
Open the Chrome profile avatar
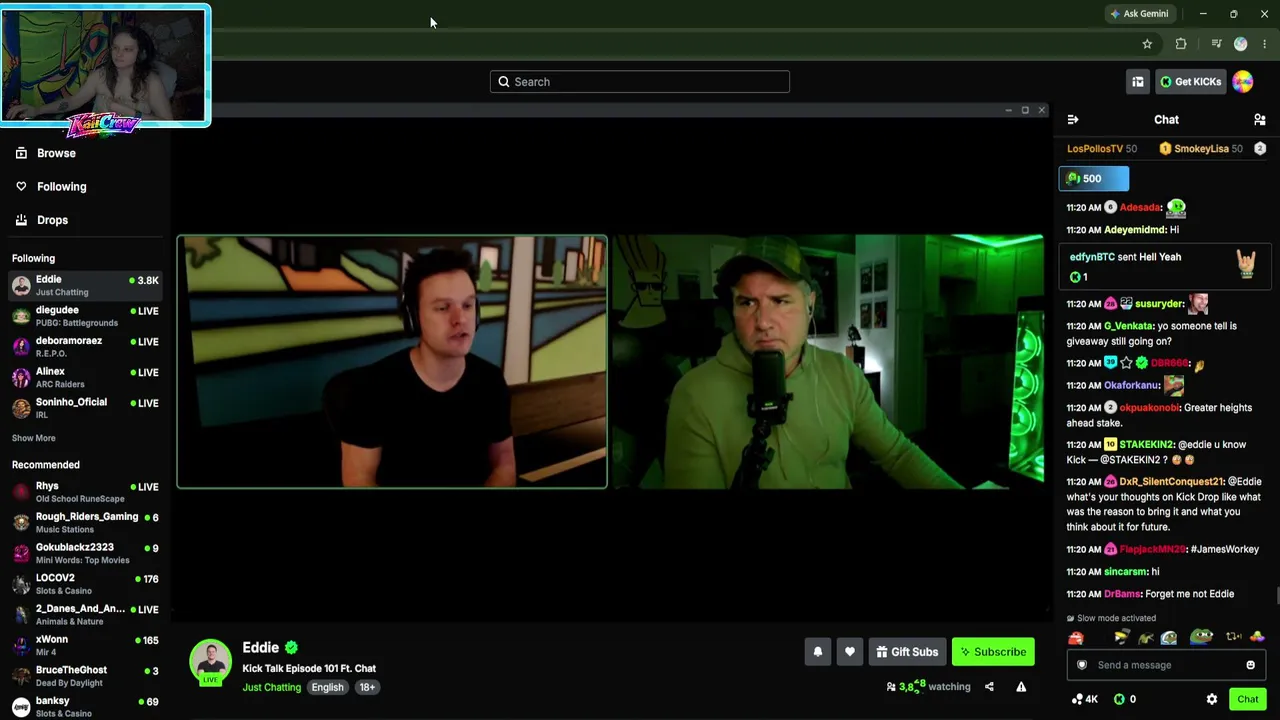1241,44
